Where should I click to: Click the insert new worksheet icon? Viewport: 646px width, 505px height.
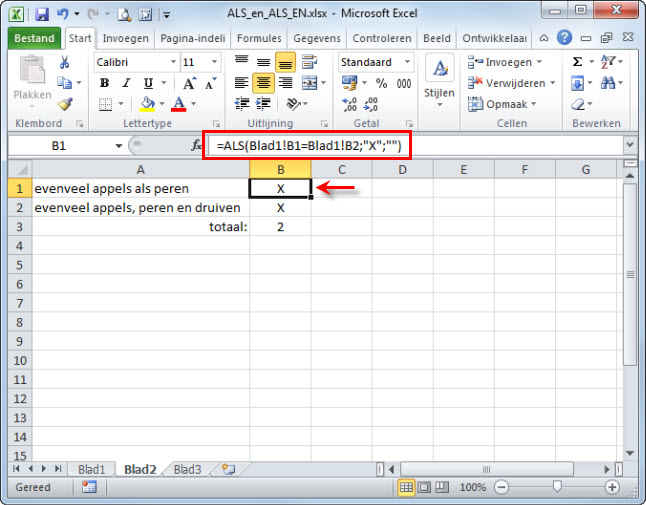[x=228, y=469]
